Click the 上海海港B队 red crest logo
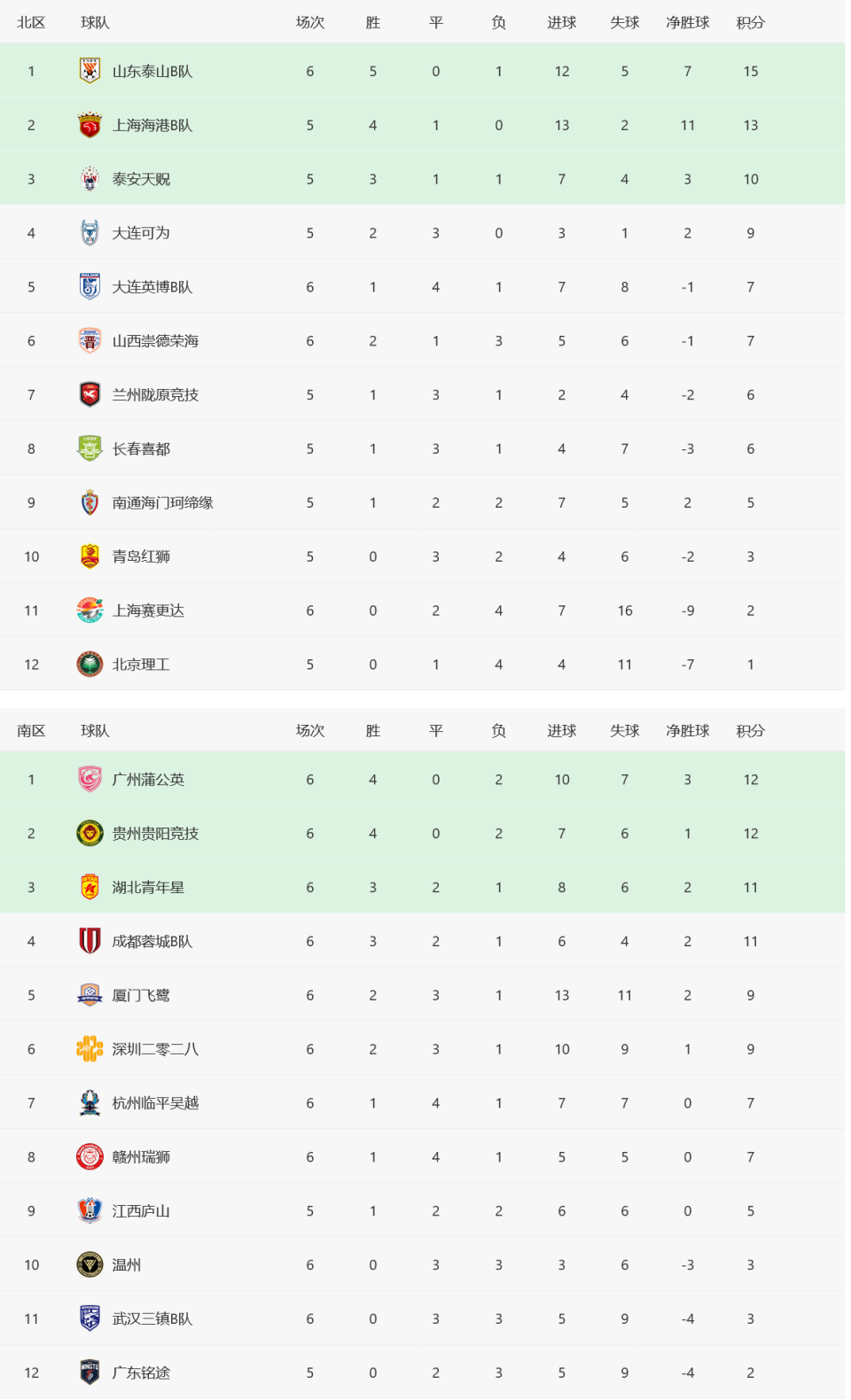This screenshot has height=1400, width=851. pyautogui.click(x=90, y=125)
